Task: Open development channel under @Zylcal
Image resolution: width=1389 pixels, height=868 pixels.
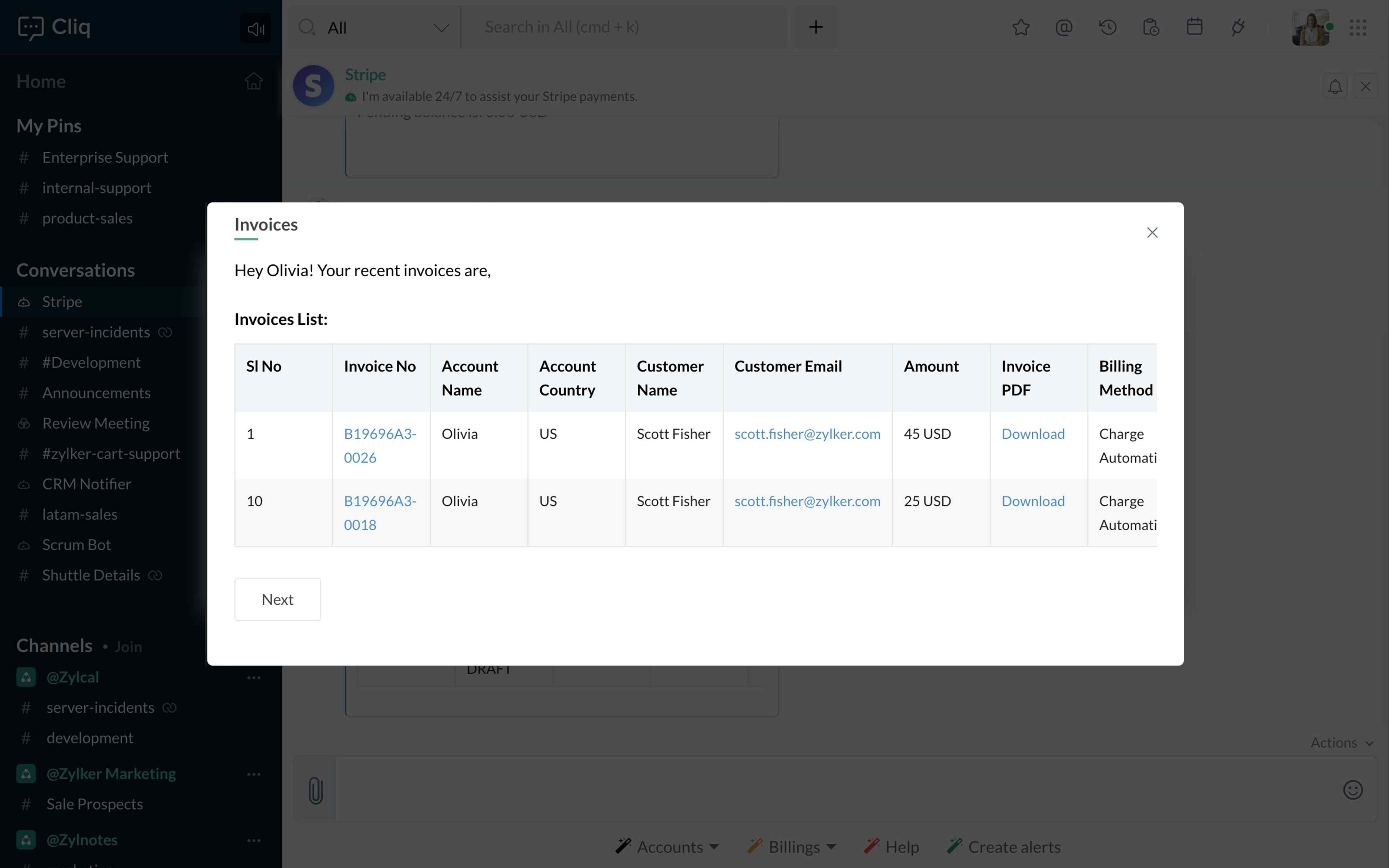Action: 90,738
